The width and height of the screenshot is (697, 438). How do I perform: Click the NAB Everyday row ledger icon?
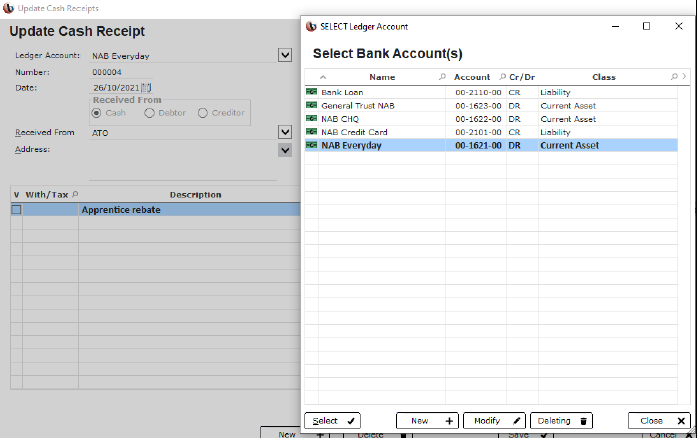311,145
